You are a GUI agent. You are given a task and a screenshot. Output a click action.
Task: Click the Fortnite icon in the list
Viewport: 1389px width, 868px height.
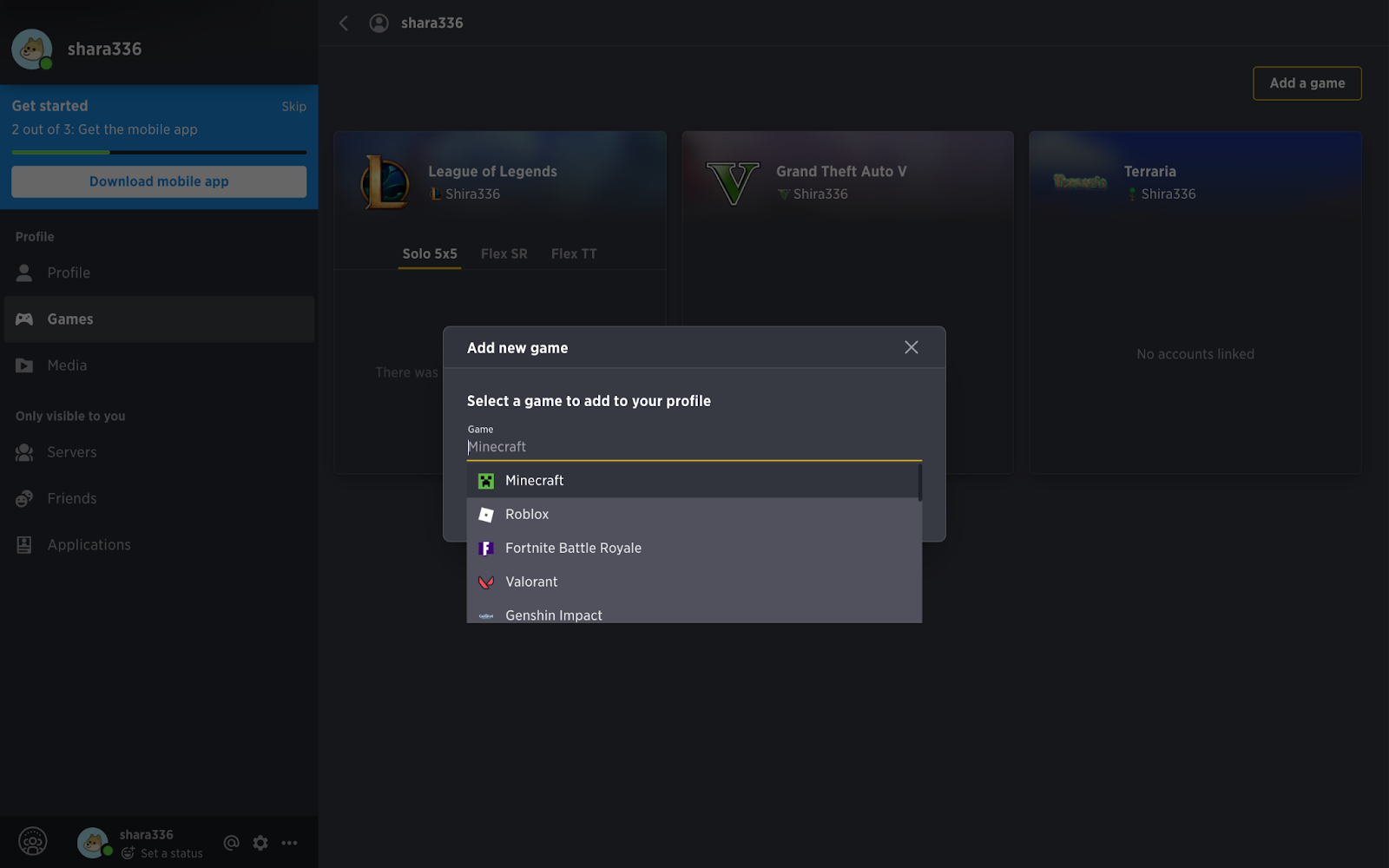point(486,549)
